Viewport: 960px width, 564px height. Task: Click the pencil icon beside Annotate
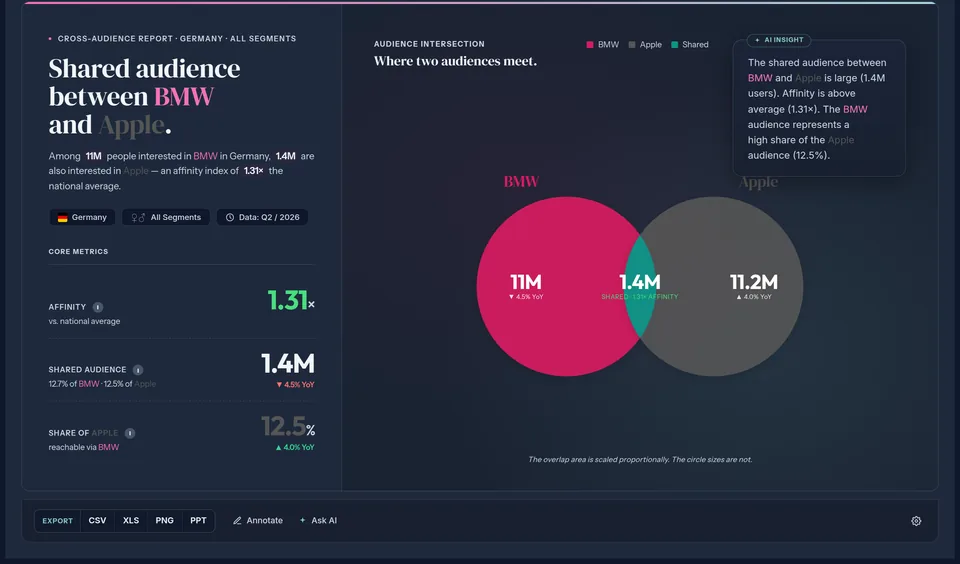pyautogui.click(x=237, y=521)
